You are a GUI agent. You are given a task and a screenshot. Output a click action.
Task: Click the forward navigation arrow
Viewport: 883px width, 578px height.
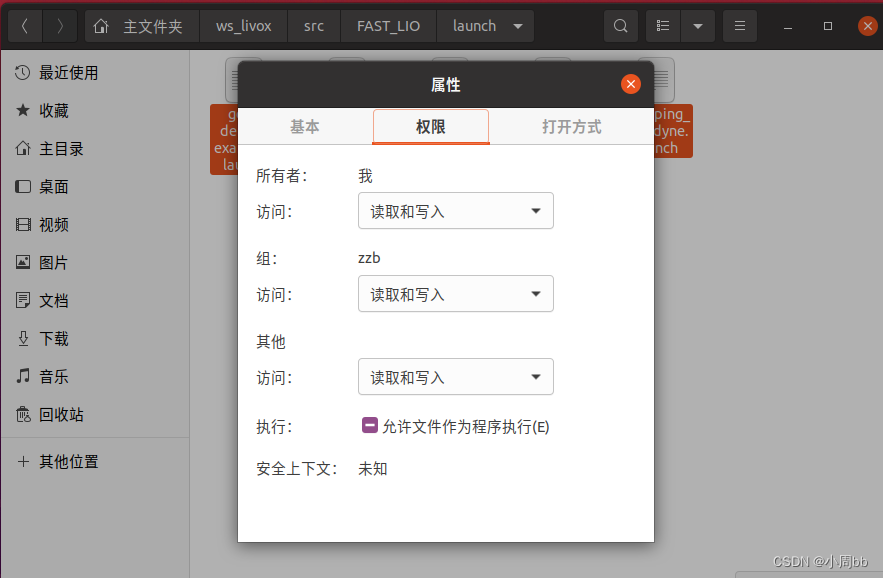59,26
